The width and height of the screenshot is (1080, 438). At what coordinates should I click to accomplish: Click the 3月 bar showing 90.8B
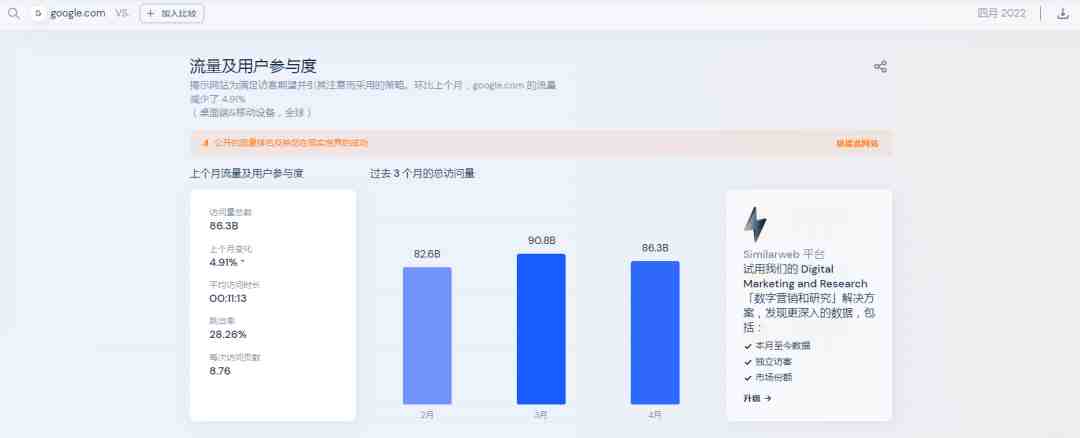coord(541,328)
